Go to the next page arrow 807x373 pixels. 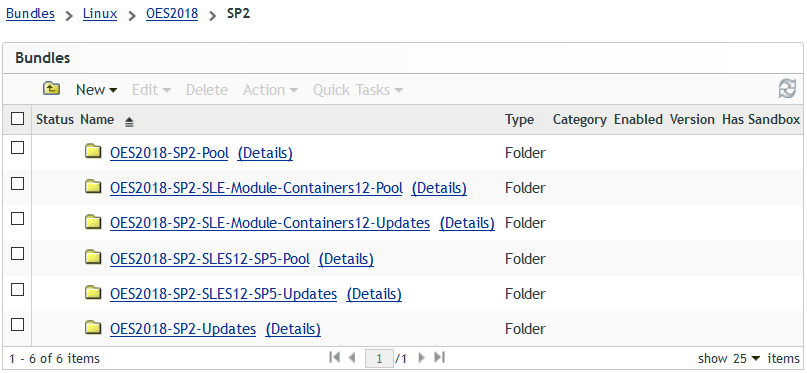[x=422, y=357]
